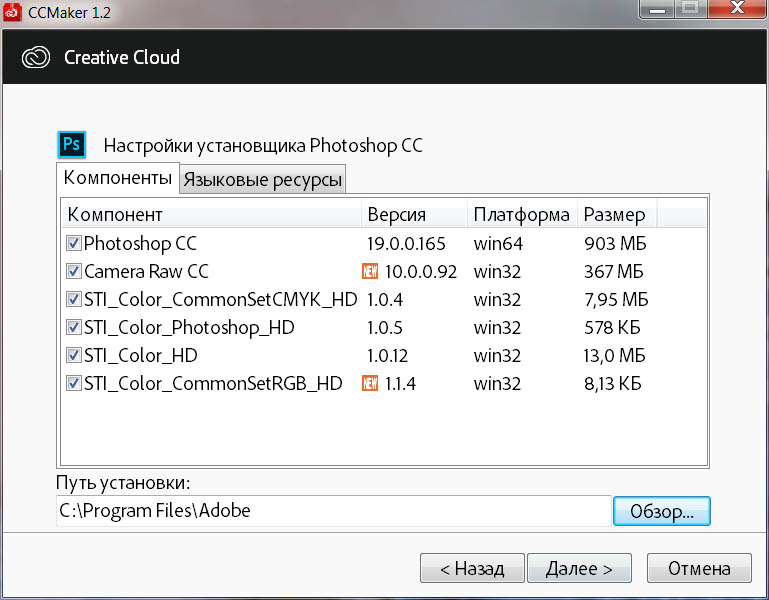This screenshot has height=600, width=769.
Task: Switch to the Компоненты tab
Action: point(118,178)
